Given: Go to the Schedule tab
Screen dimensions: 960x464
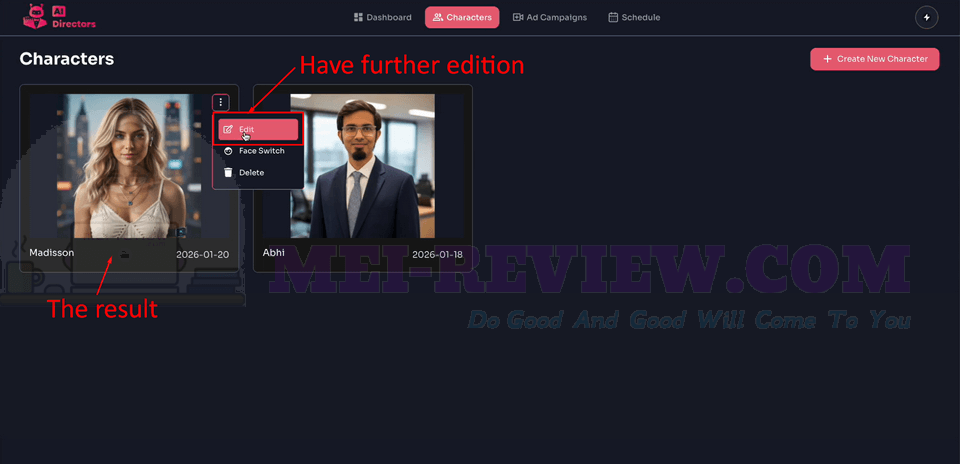Looking at the screenshot, I should click(x=634, y=17).
